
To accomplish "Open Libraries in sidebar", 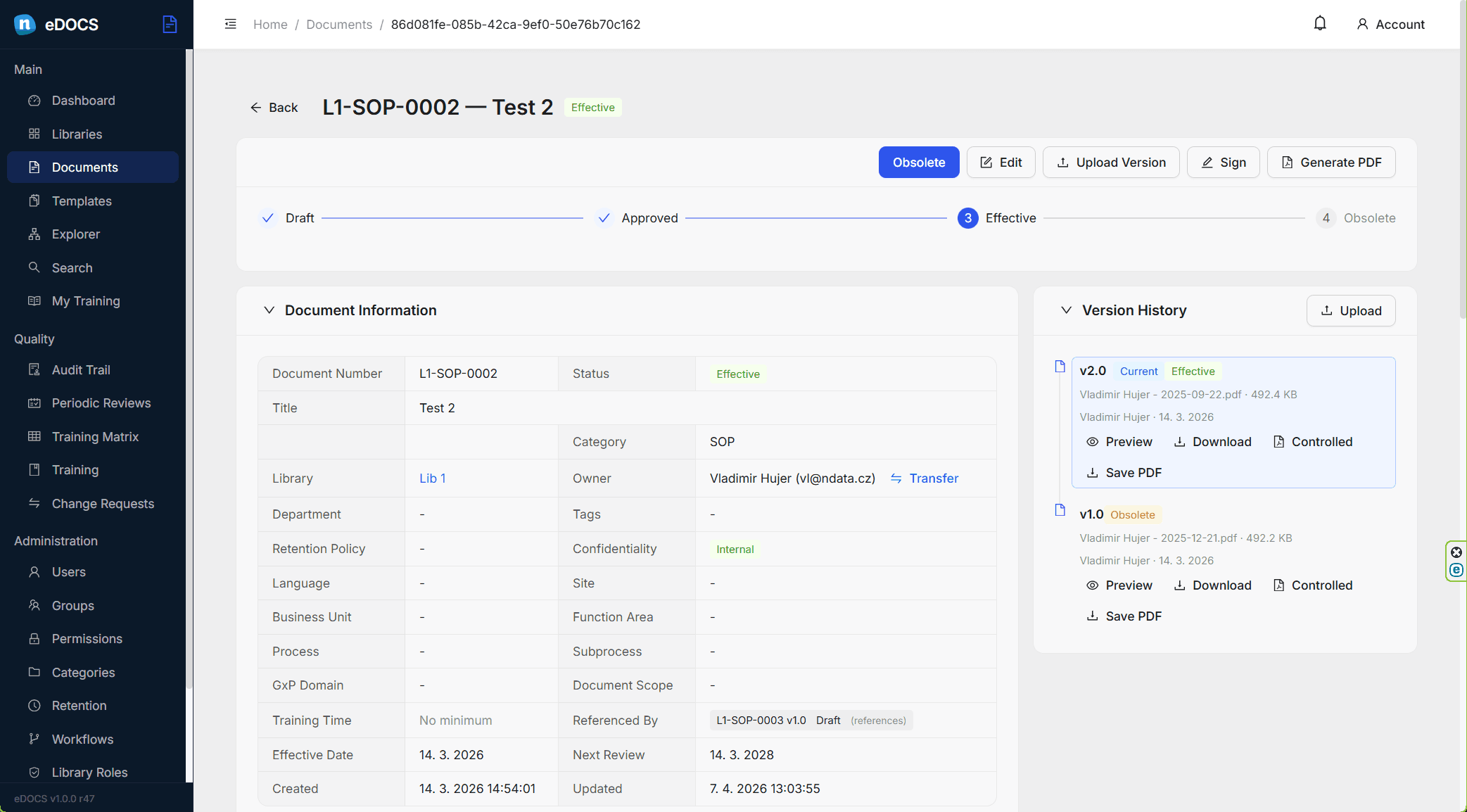I will (93, 134).
